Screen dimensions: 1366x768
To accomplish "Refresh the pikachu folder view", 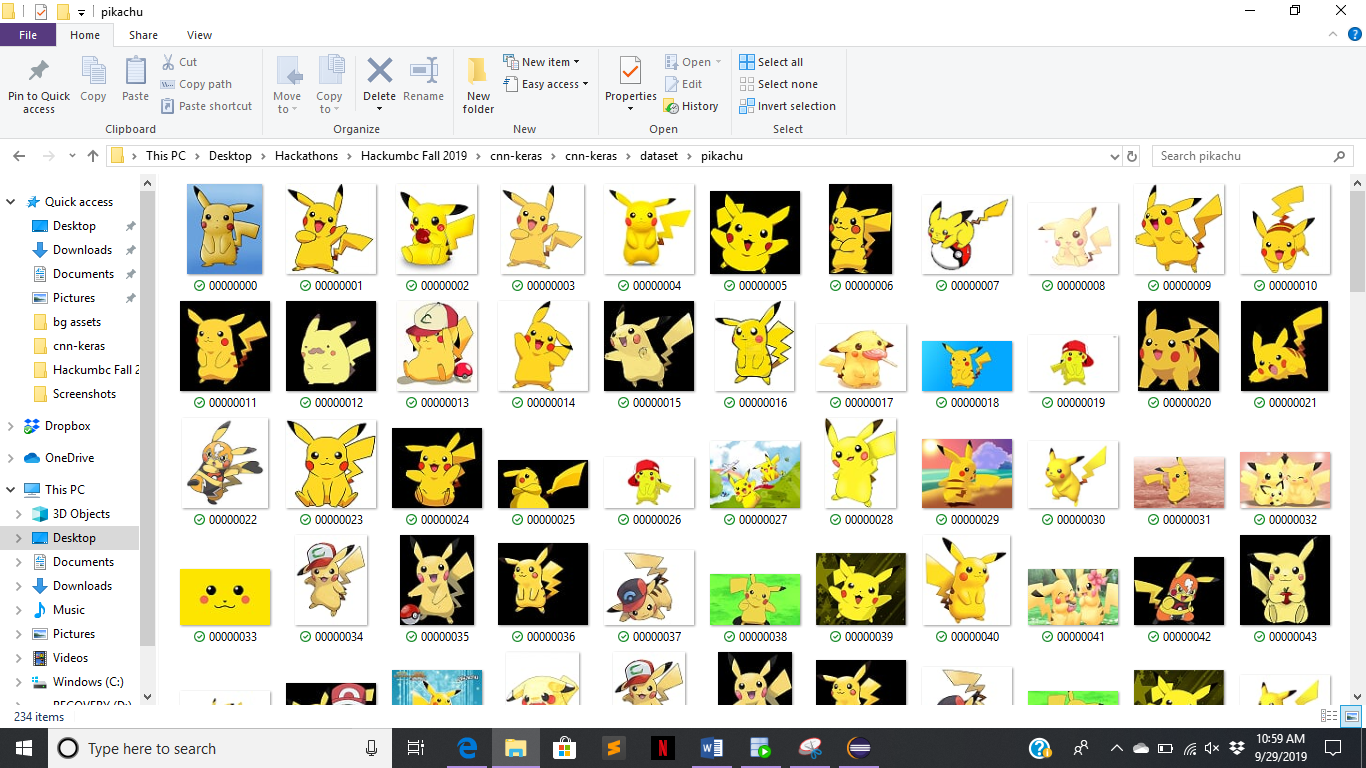I will 1132,156.
